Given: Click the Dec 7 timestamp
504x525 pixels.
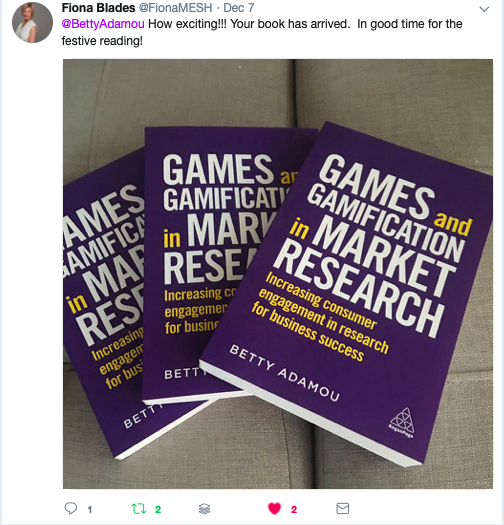Looking at the screenshot, I should coord(239,8).
